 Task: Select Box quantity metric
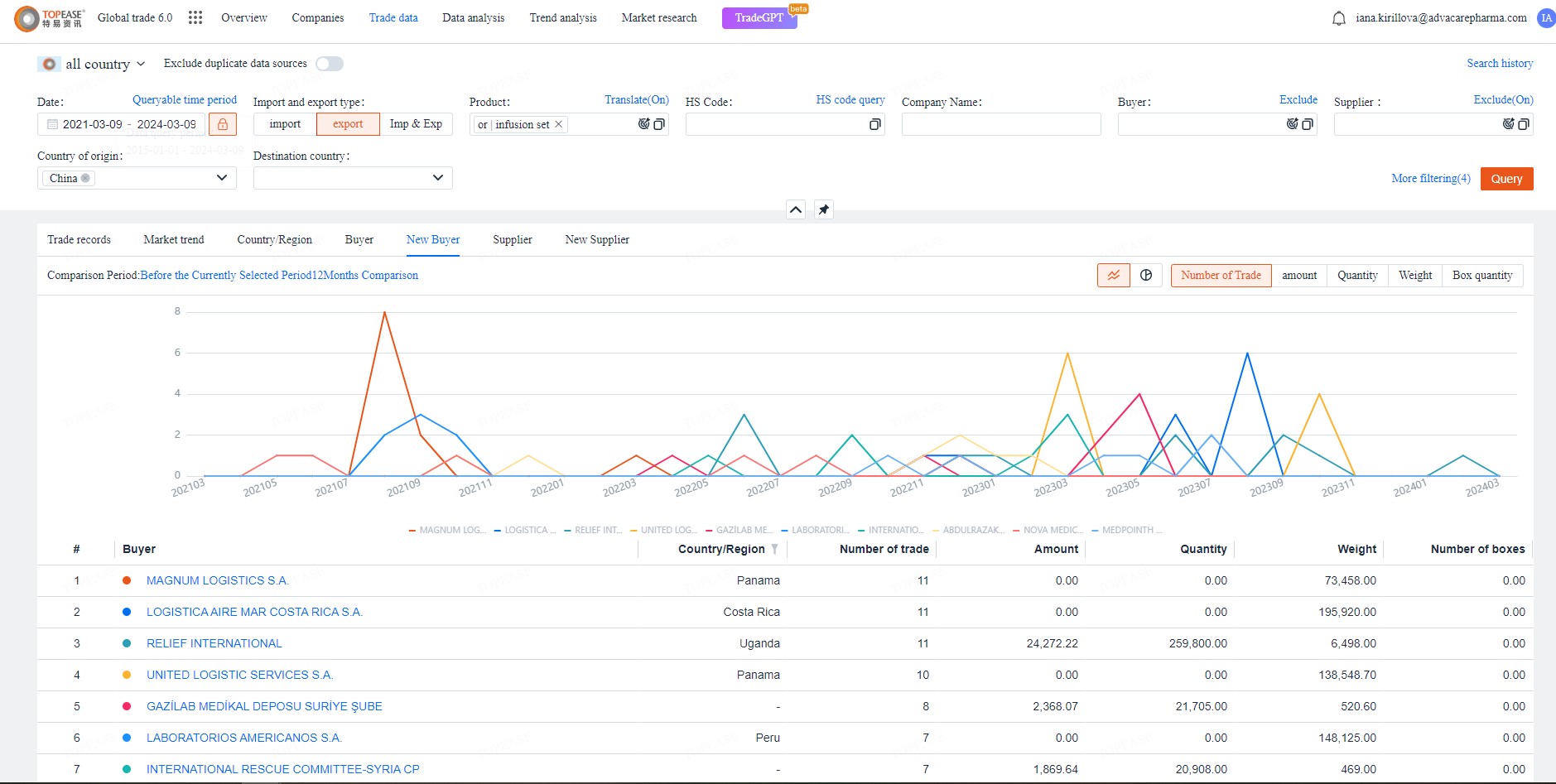click(x=1482, y=276)
